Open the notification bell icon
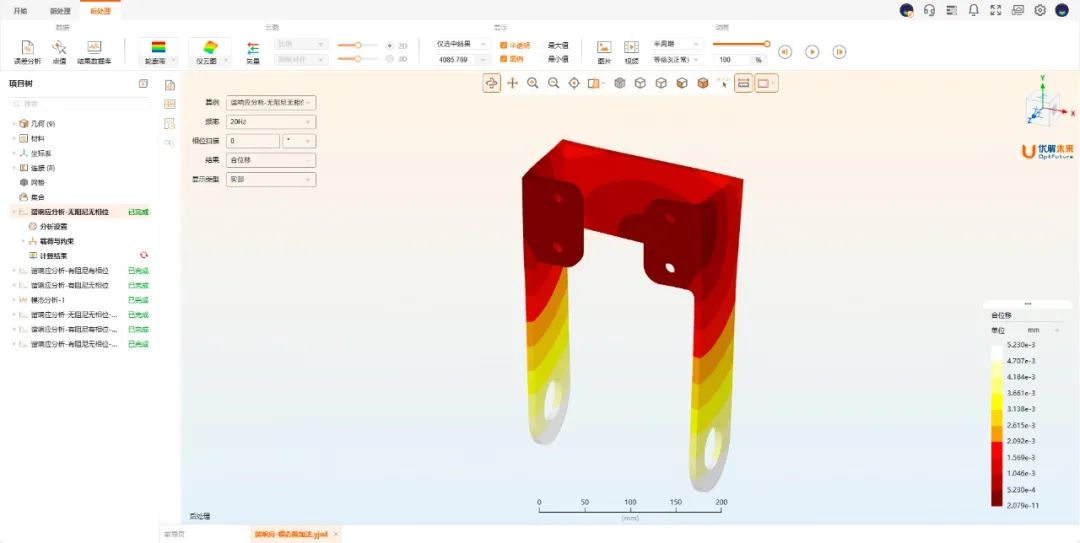 pos(973,10)
